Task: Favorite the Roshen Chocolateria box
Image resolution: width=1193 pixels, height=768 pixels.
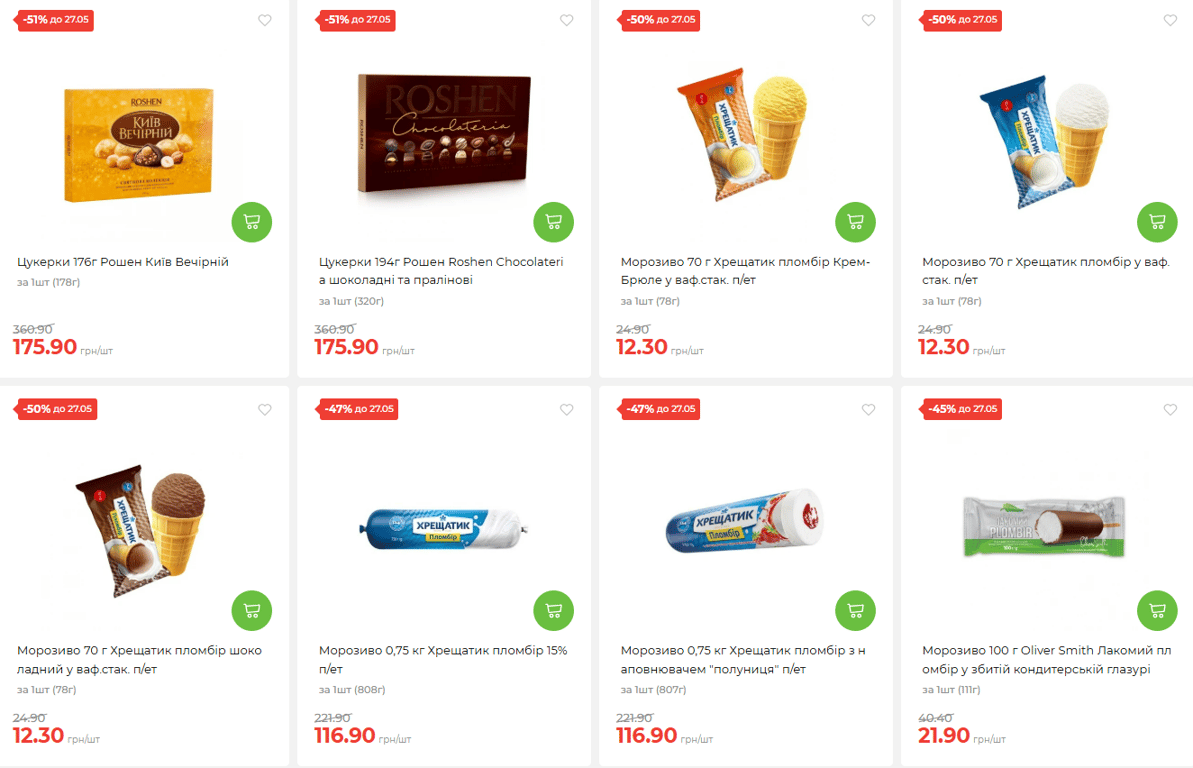Action: [x=567, y=20]
